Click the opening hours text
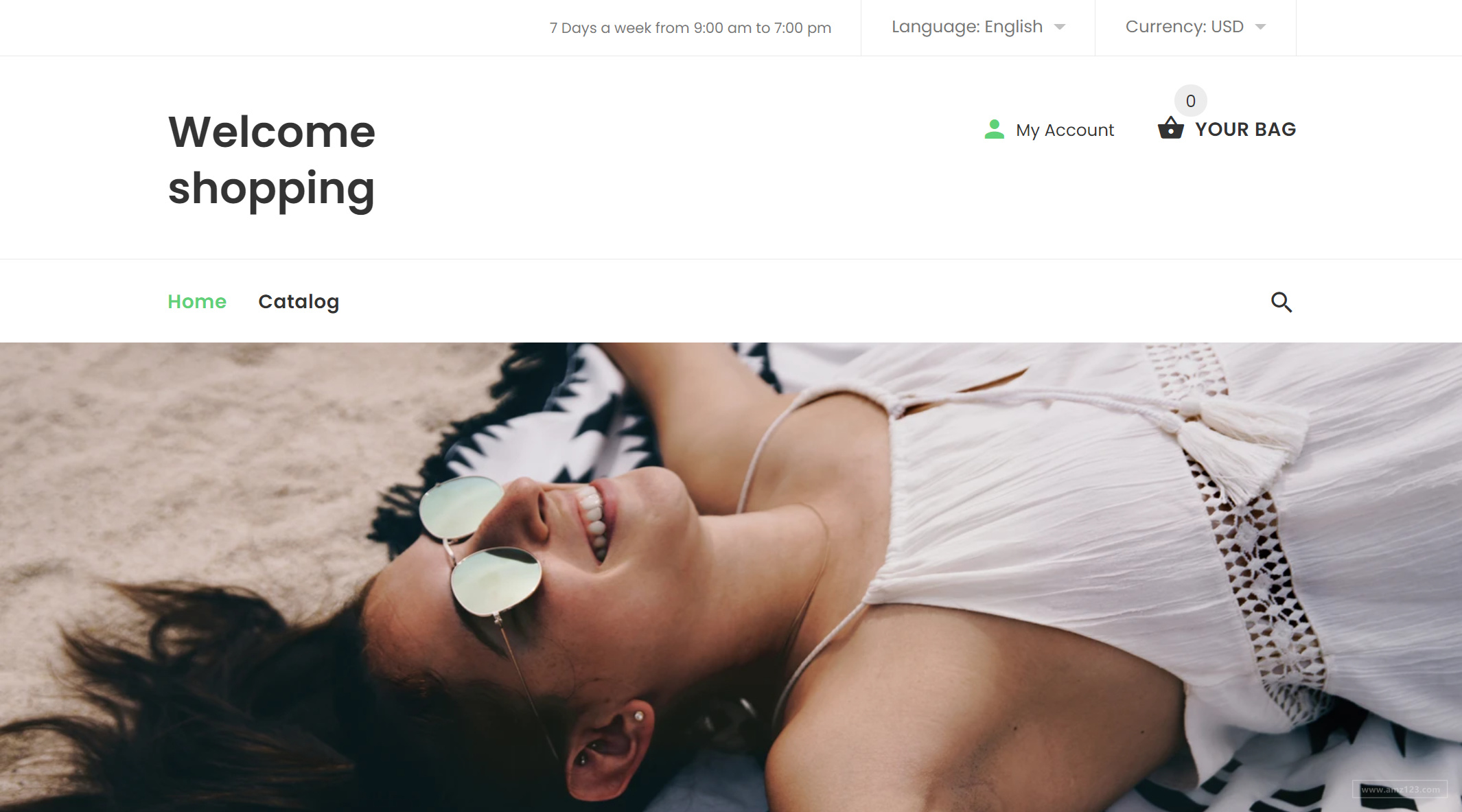Viewport: 1462px width, 812px height. (691, 28)
